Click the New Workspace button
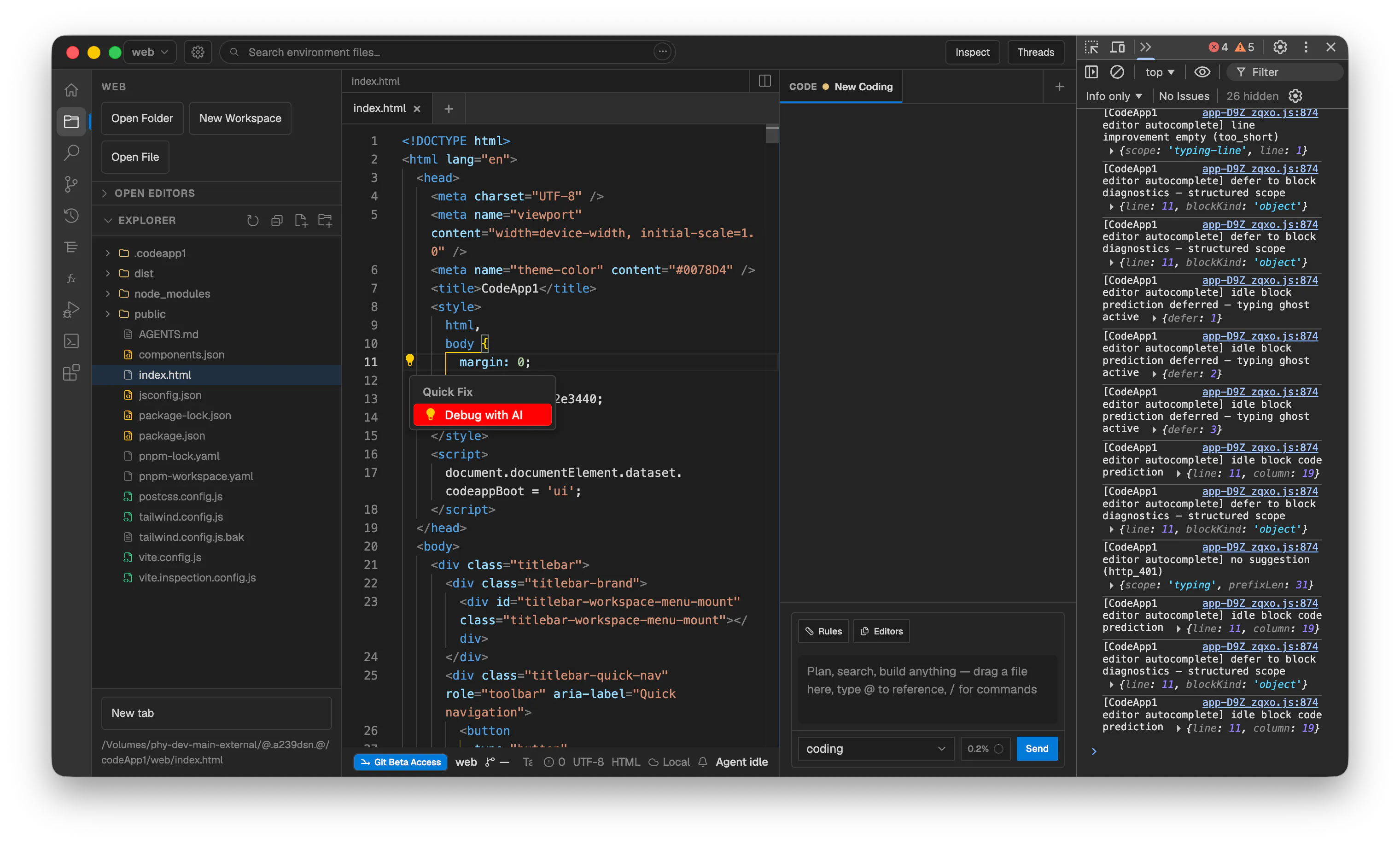Image resolution: width=1400 pixels, height=845 pixels. (x=240, y=118)
